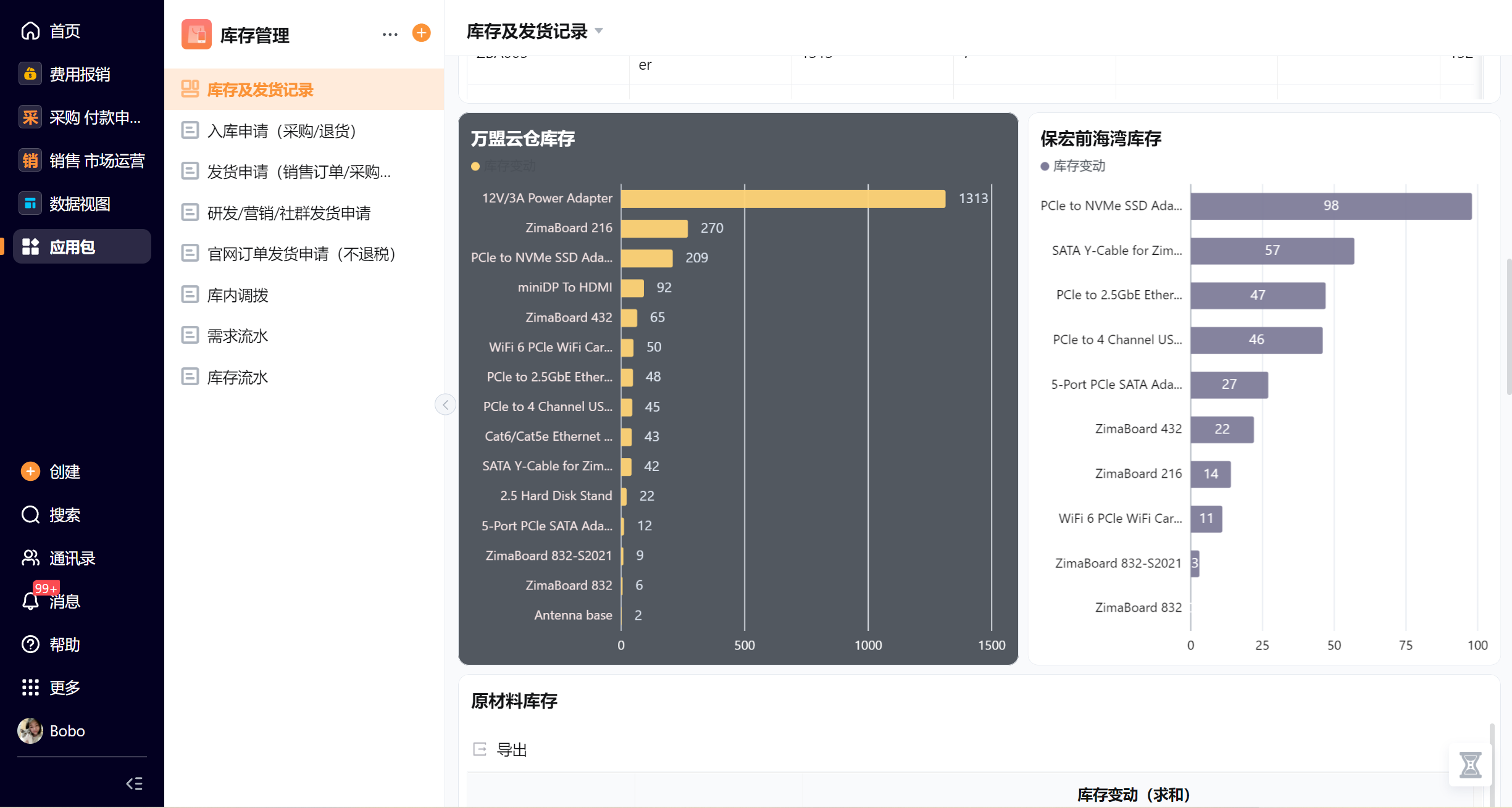The height and width of the screenshot is (808, 1512).
Task: Open 帮助 question mark icon
Action: click(x=30, y=644)
